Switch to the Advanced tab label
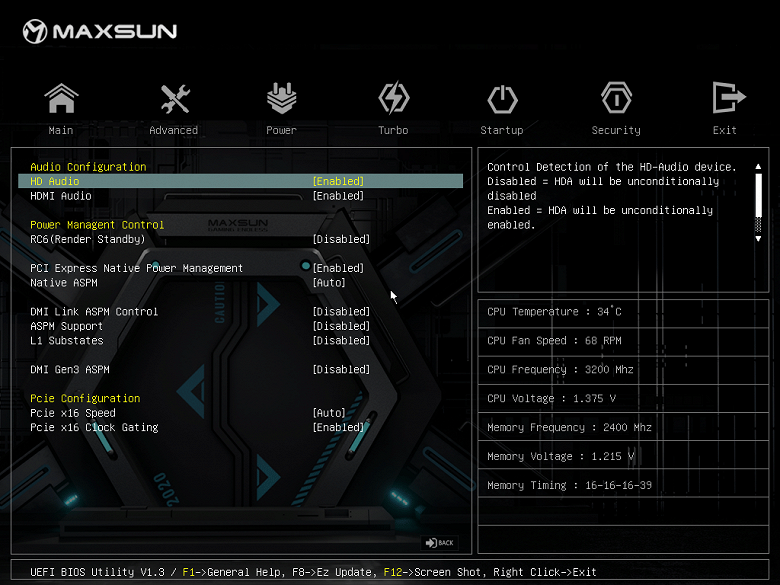Image resolution: width=780 pixels, height=585 pixels. (x=174, y=130)
